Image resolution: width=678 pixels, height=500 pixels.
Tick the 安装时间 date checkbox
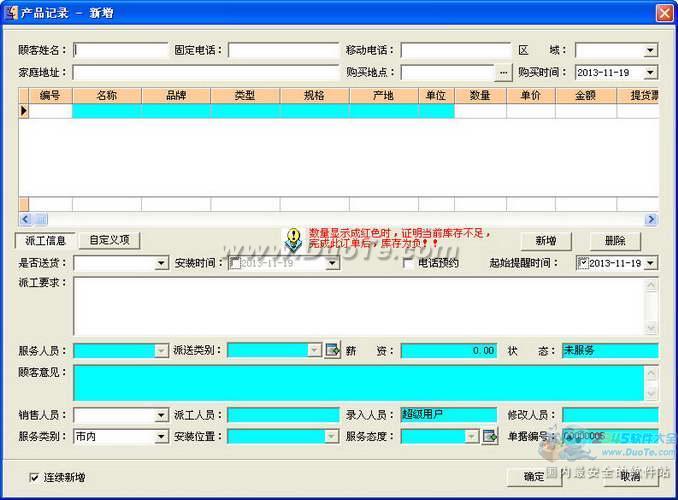click(x=235, y=263)
